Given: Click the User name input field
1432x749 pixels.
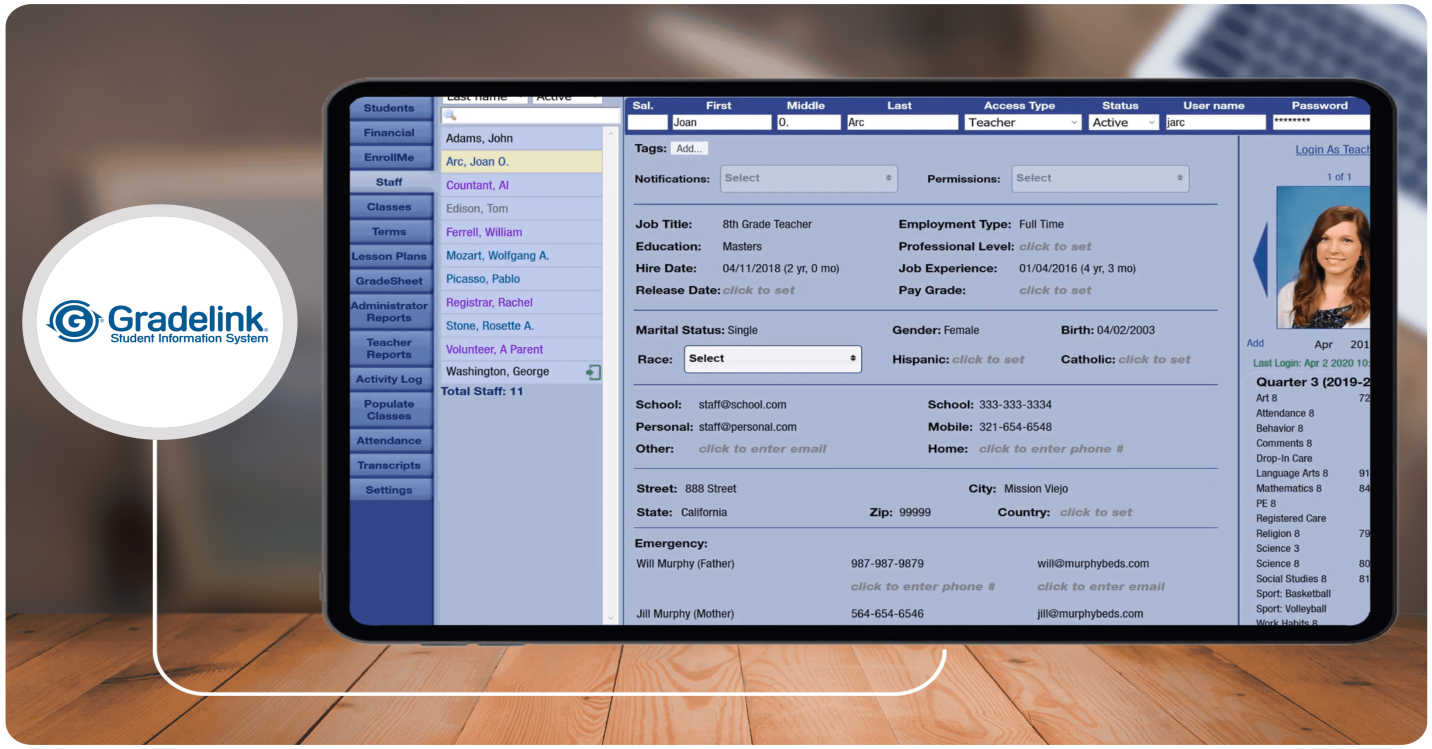Looking at the screenshot, I should pyautogui.click(x=1214, y=123).
